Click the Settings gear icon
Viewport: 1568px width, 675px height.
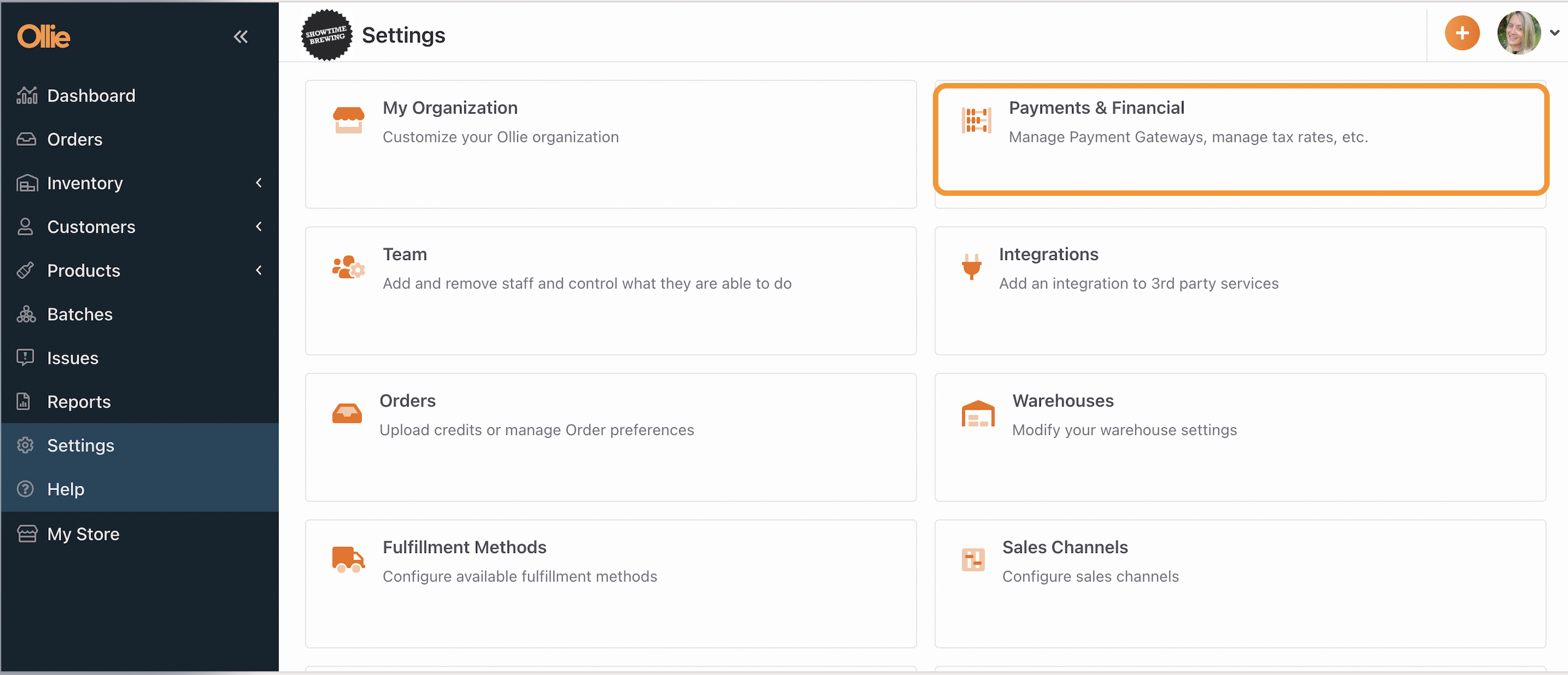[x=25, y=445]
